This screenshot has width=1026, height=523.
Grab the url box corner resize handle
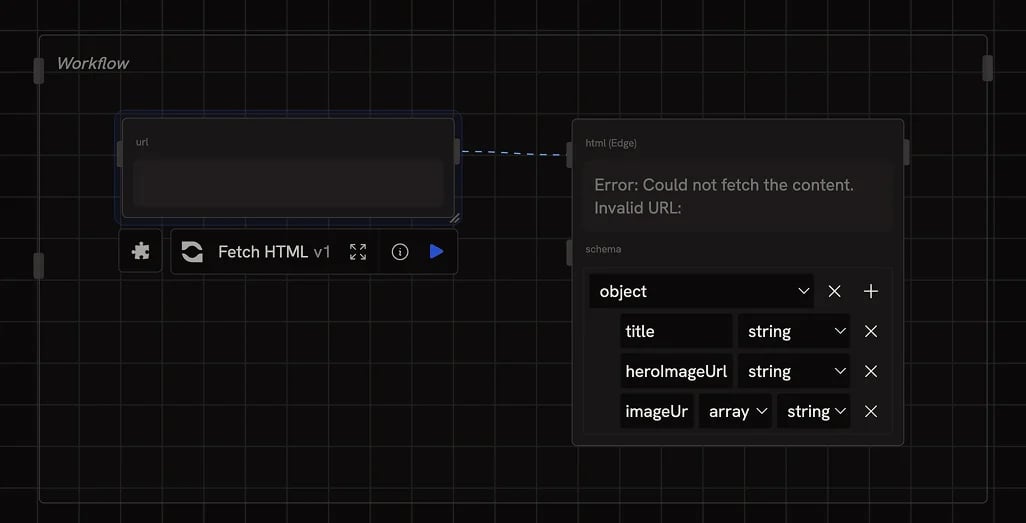click(x=454, y=217)
